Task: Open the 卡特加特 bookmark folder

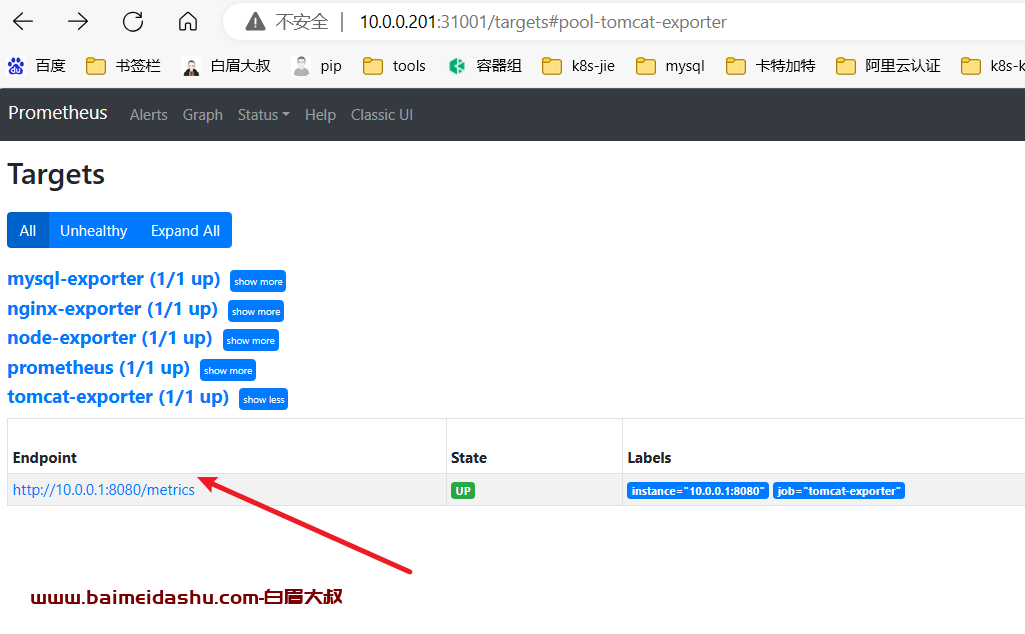Action: coord(771,66)
